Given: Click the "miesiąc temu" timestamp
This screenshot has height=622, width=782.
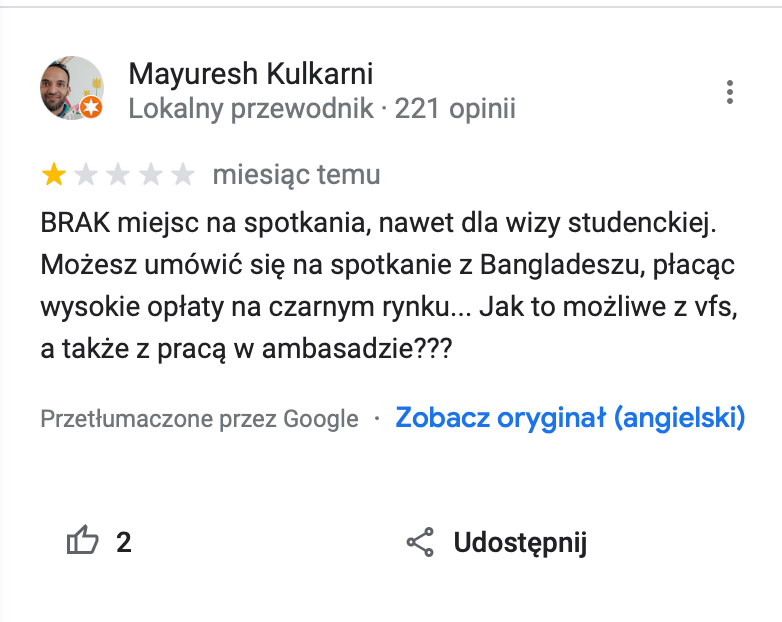Looking at the screenshot, I should pos(296,176).
